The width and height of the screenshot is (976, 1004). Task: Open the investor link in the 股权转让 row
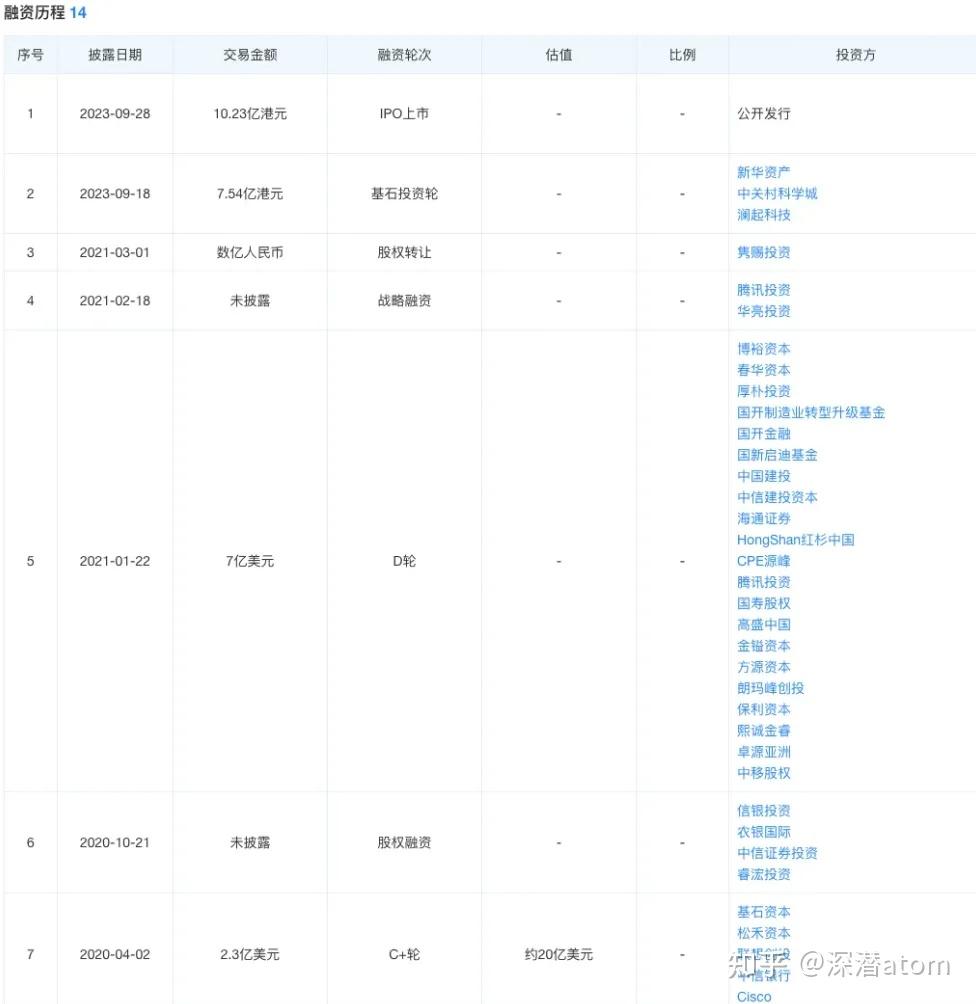tap(763, 252)
